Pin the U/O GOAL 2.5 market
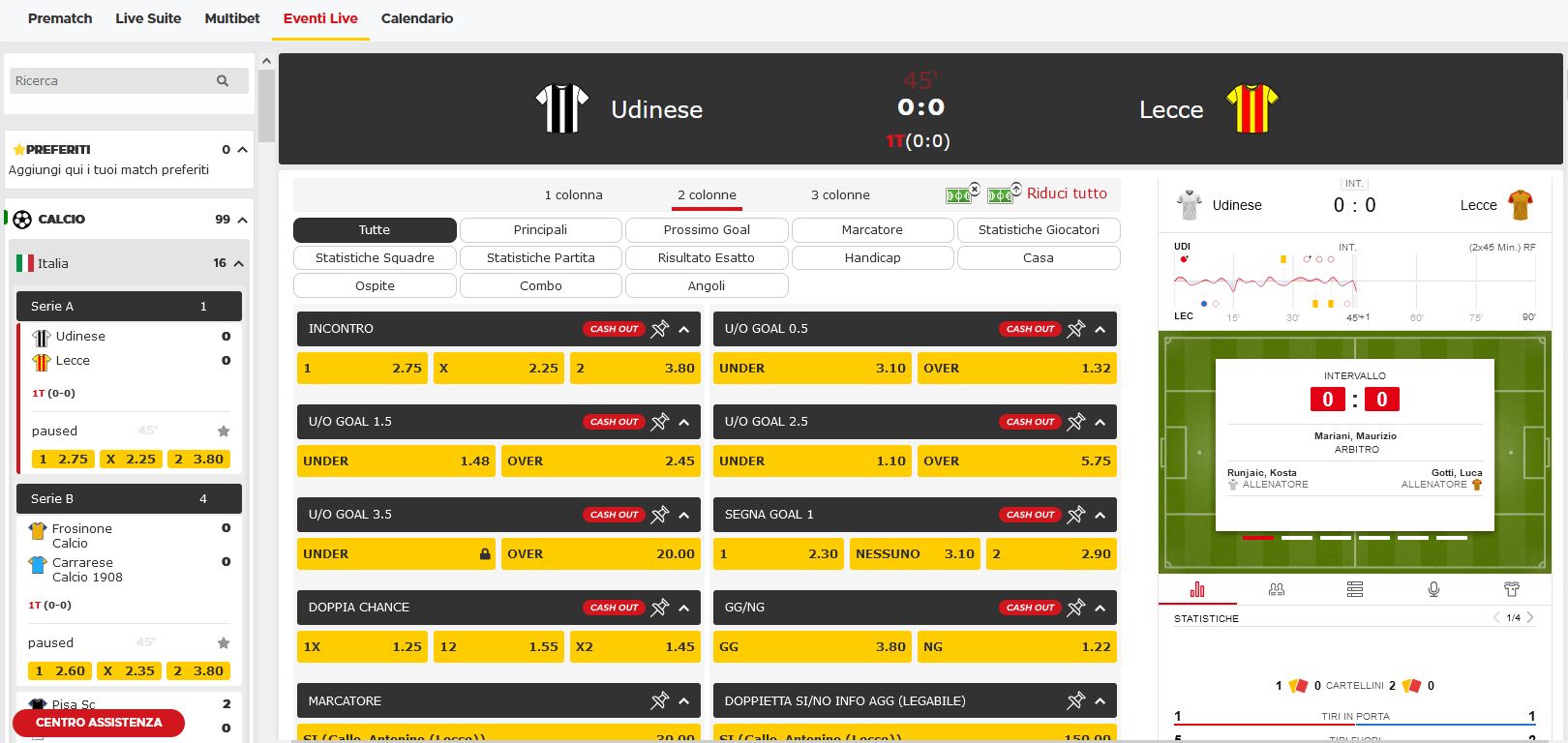 [x=1076, y=422]
